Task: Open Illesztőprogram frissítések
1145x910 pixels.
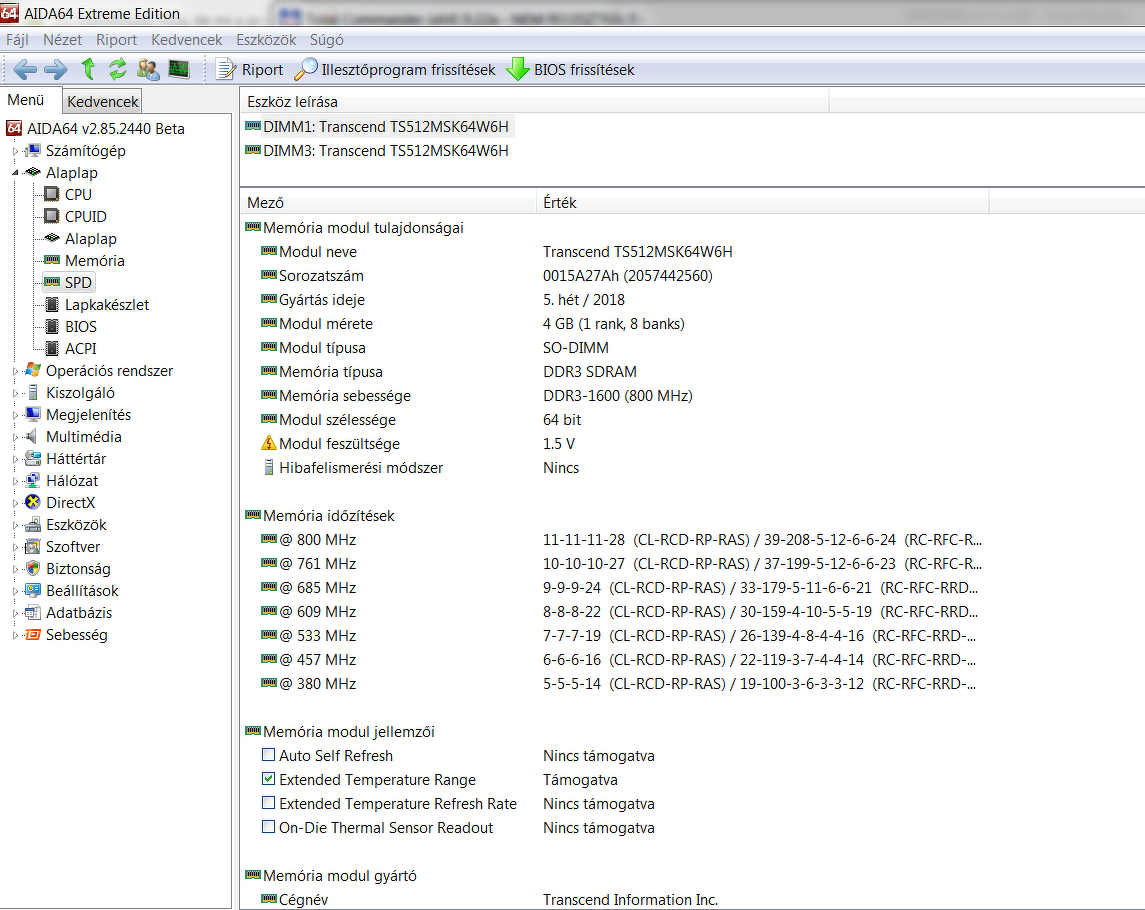Action: point(395,69)
